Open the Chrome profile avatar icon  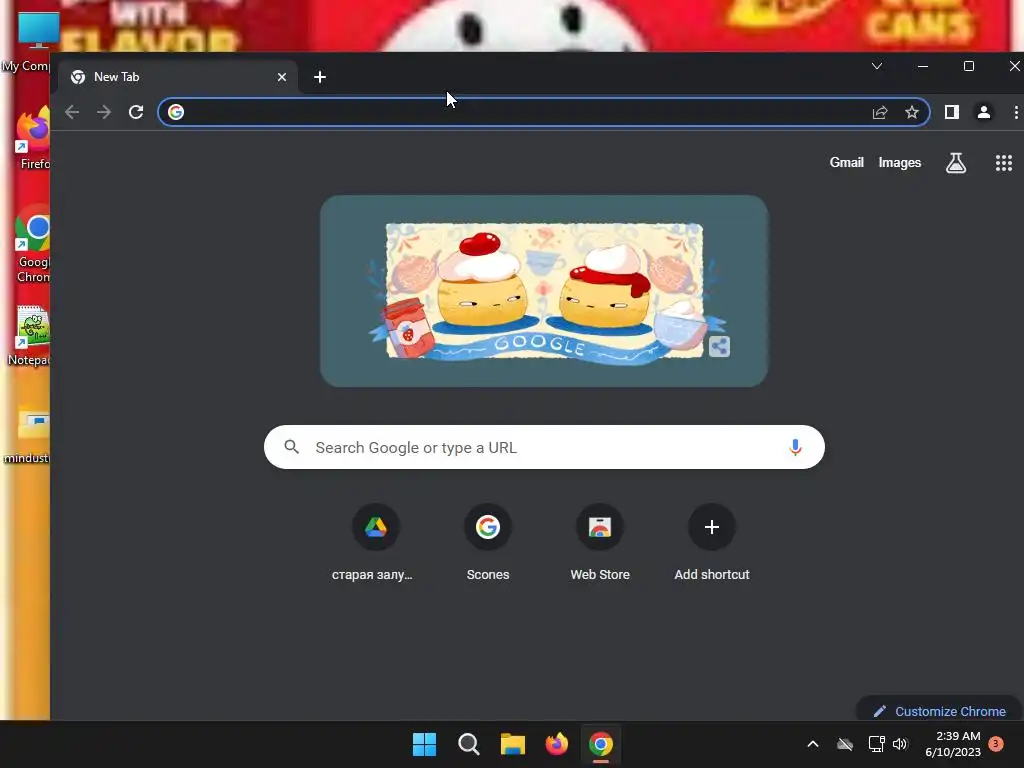click(x=984, y=112)
